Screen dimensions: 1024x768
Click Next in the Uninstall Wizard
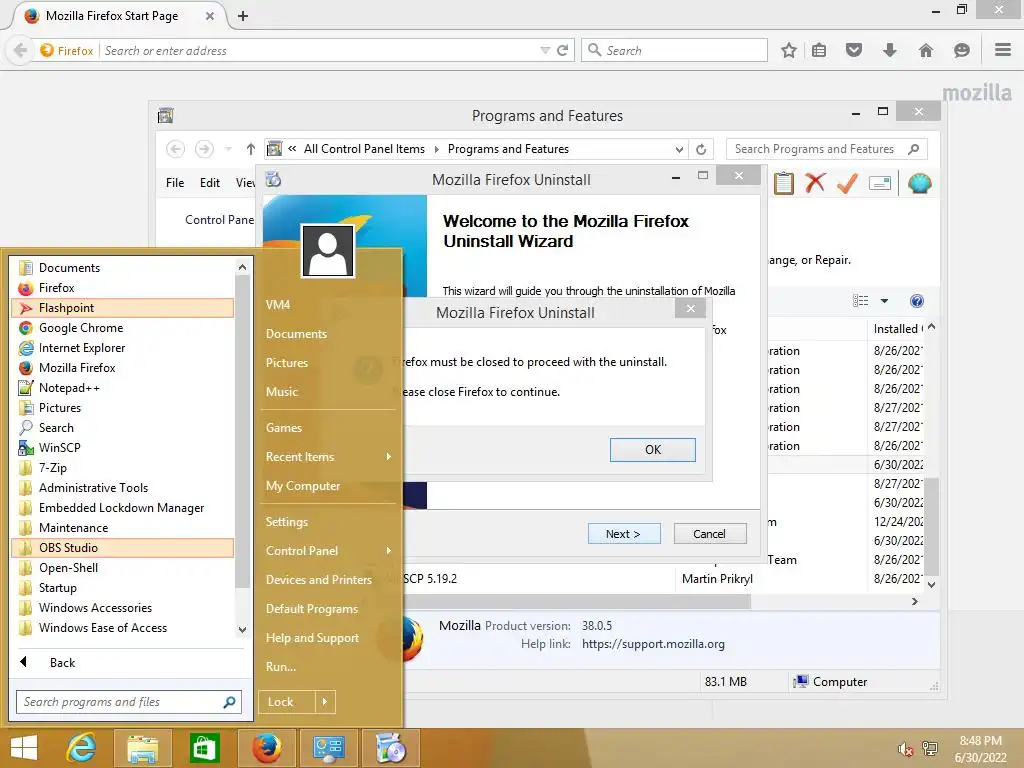624,534
